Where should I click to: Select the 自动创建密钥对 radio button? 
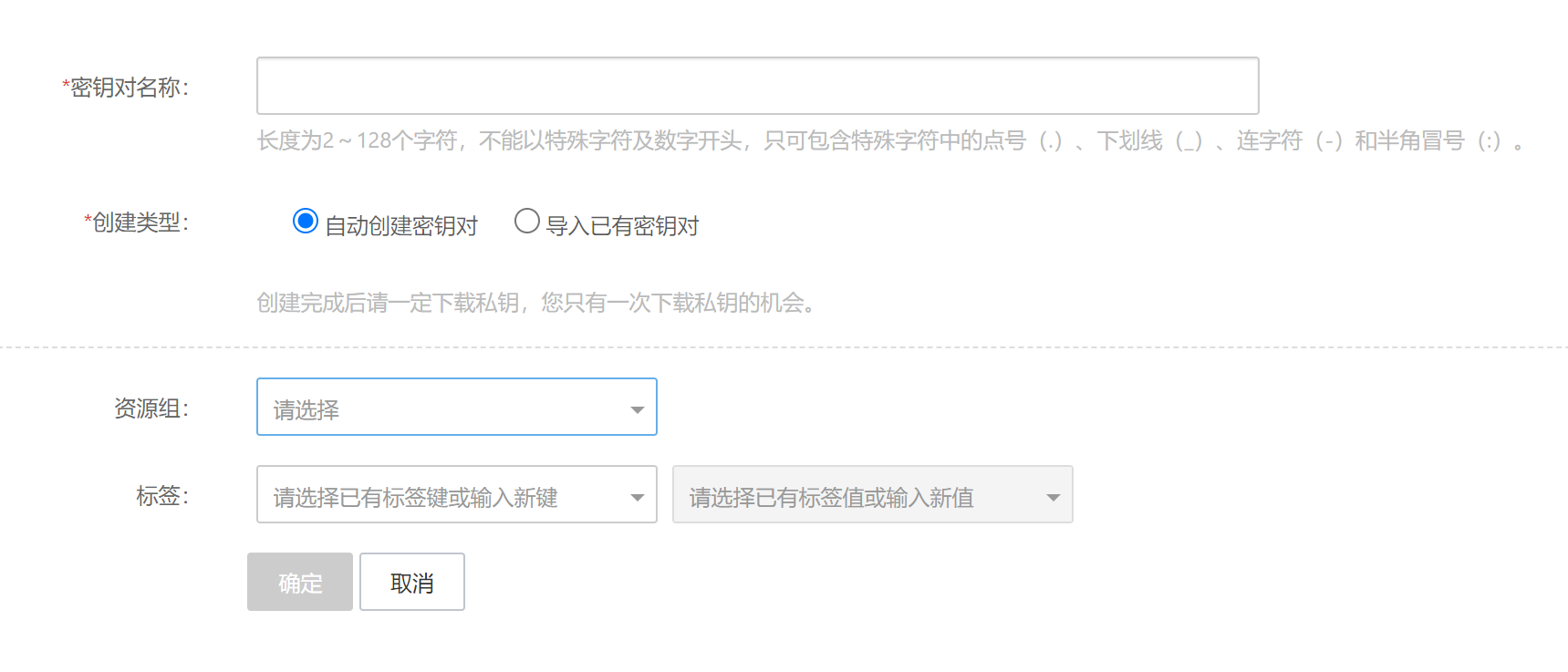point(306,221)
